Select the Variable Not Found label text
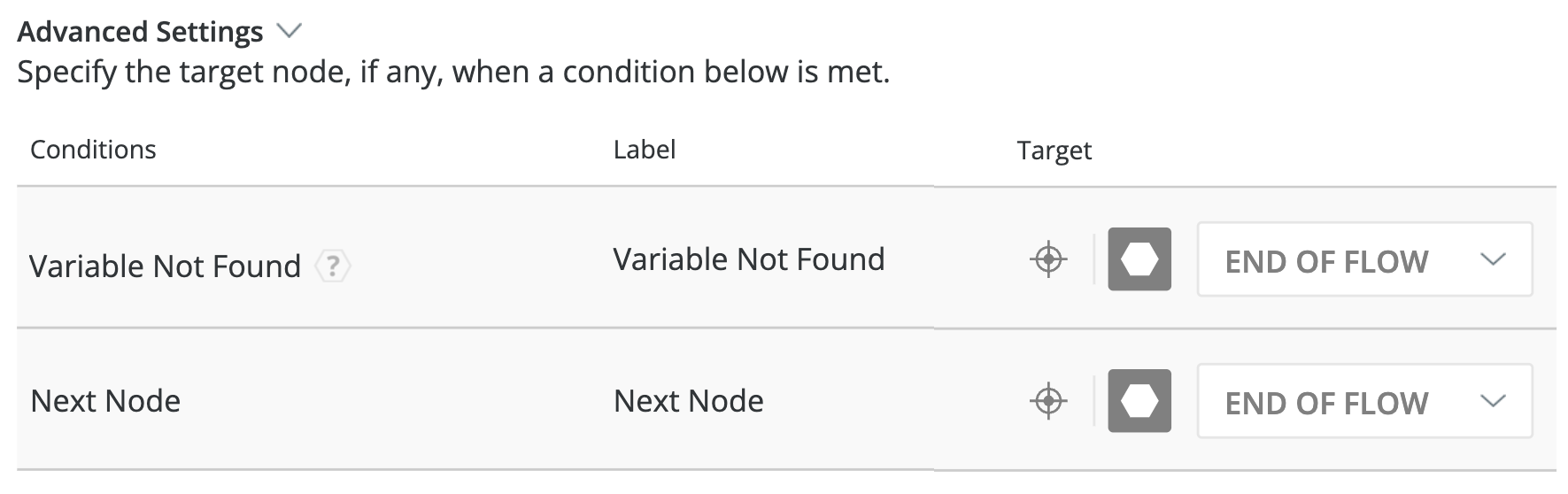The width and height of the screenshot is (1568, 494). tap(748, 259)
